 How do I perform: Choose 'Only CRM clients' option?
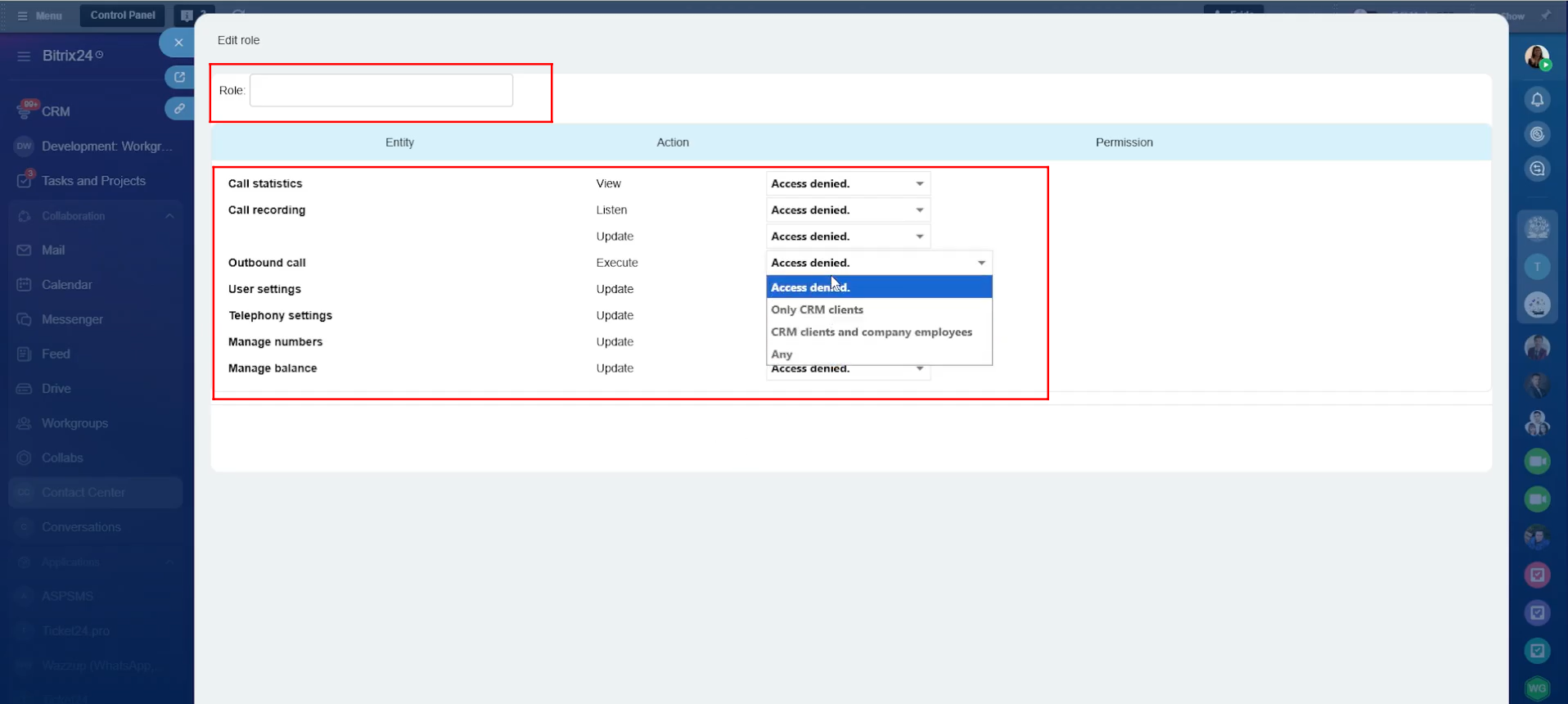click(x=817, y=309)
